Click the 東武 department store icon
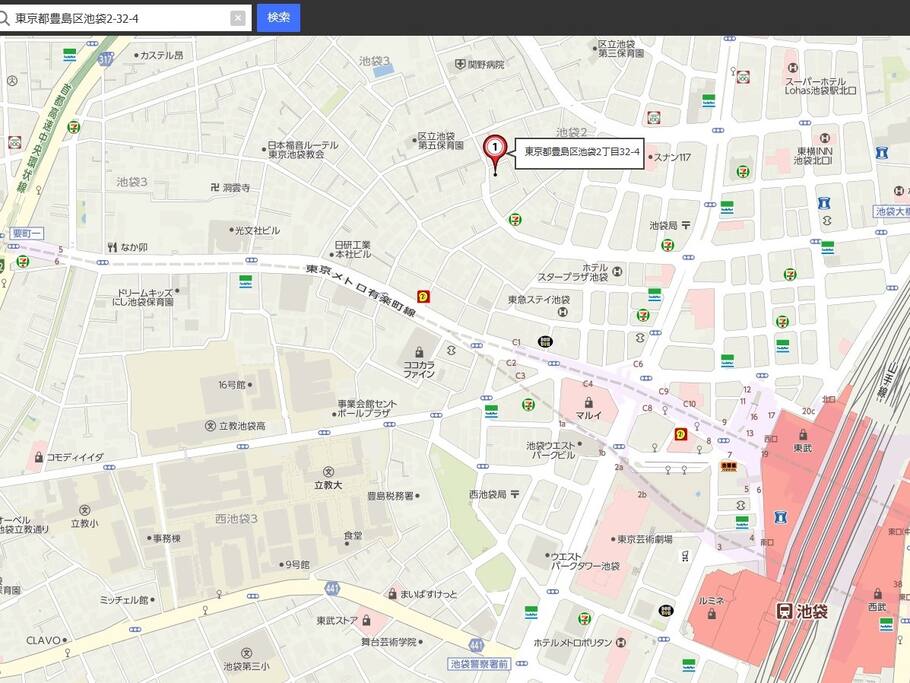The height and width of the screenshot is (683, 910). click(x=803, y=435)
